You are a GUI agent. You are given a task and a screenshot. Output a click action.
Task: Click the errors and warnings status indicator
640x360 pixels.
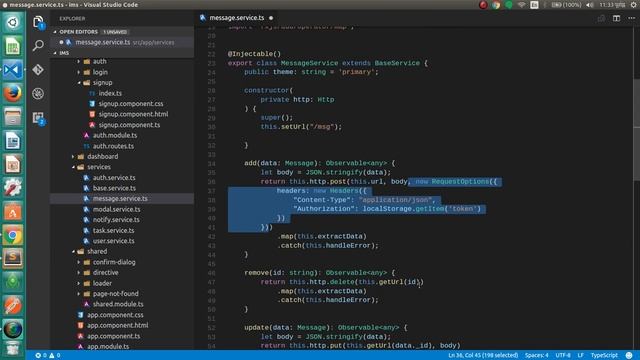click(x=48, y=355)
